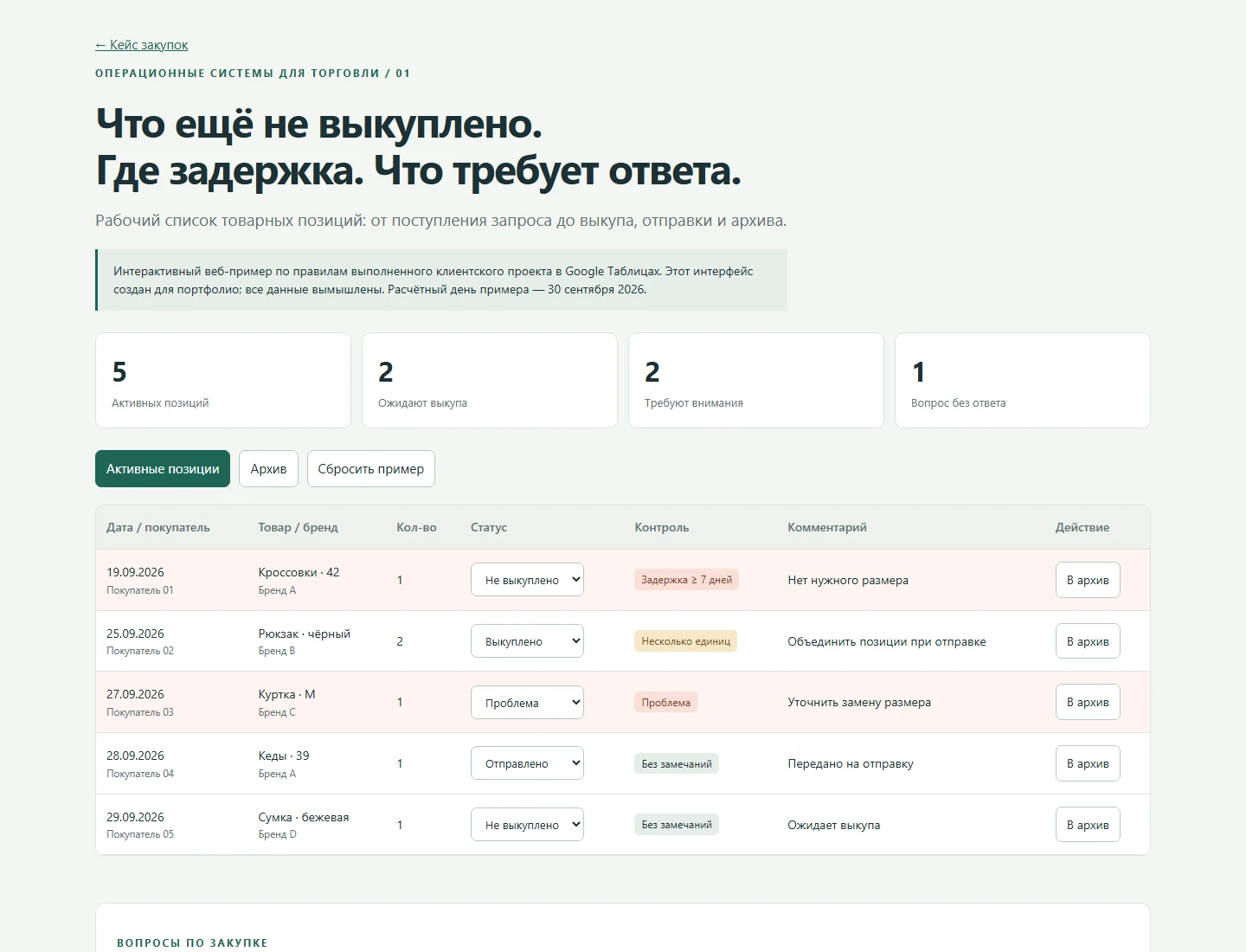Open status dropdown for Кроссовки · 42
1246x952 pixels.
527,580
